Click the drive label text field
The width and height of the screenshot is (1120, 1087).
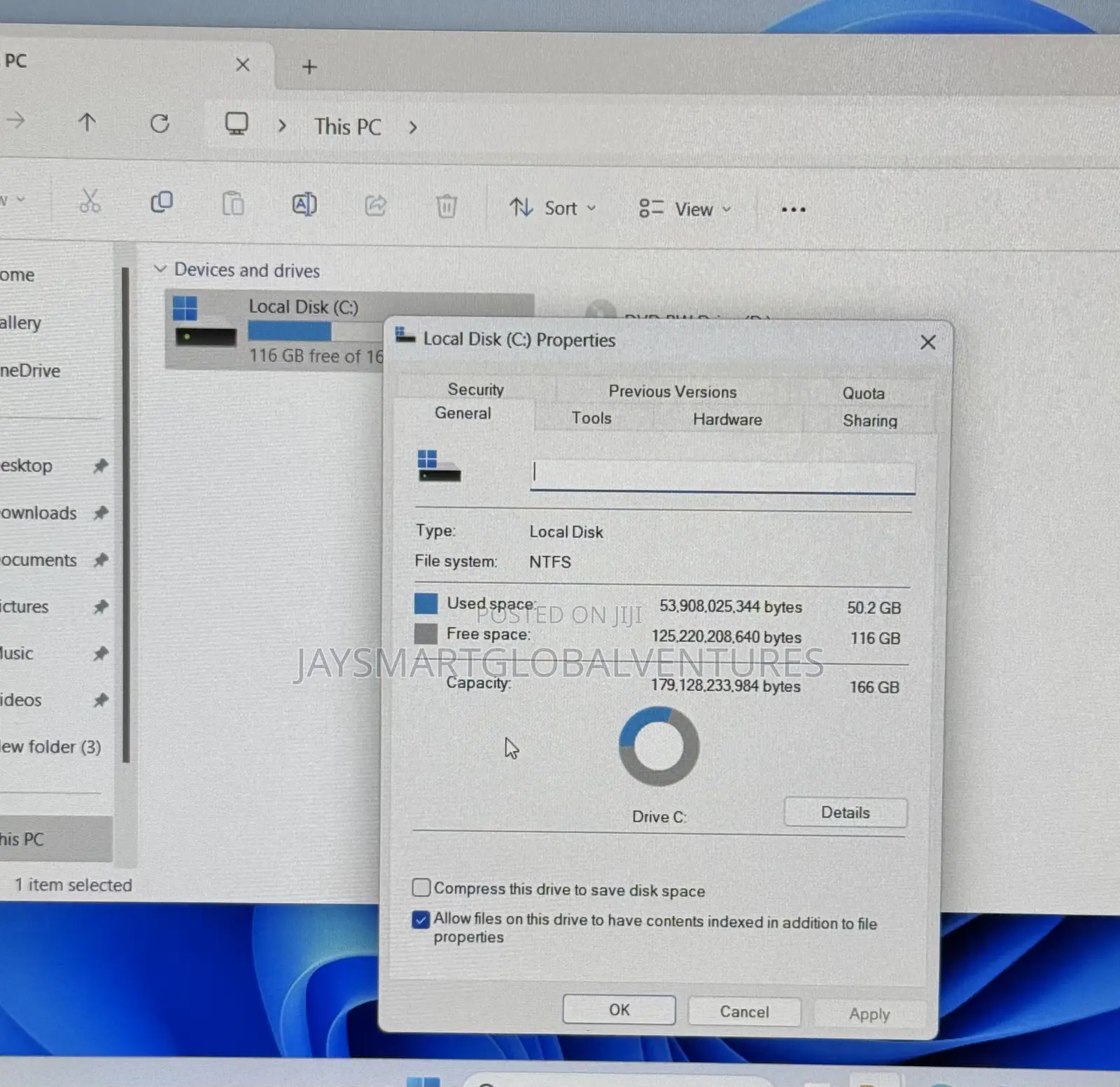click(722, 477)
